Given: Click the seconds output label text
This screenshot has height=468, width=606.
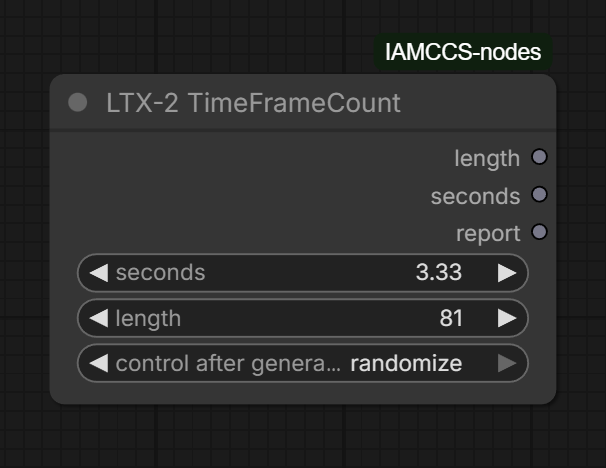Looking at the screenshot, I should [475, 196].
